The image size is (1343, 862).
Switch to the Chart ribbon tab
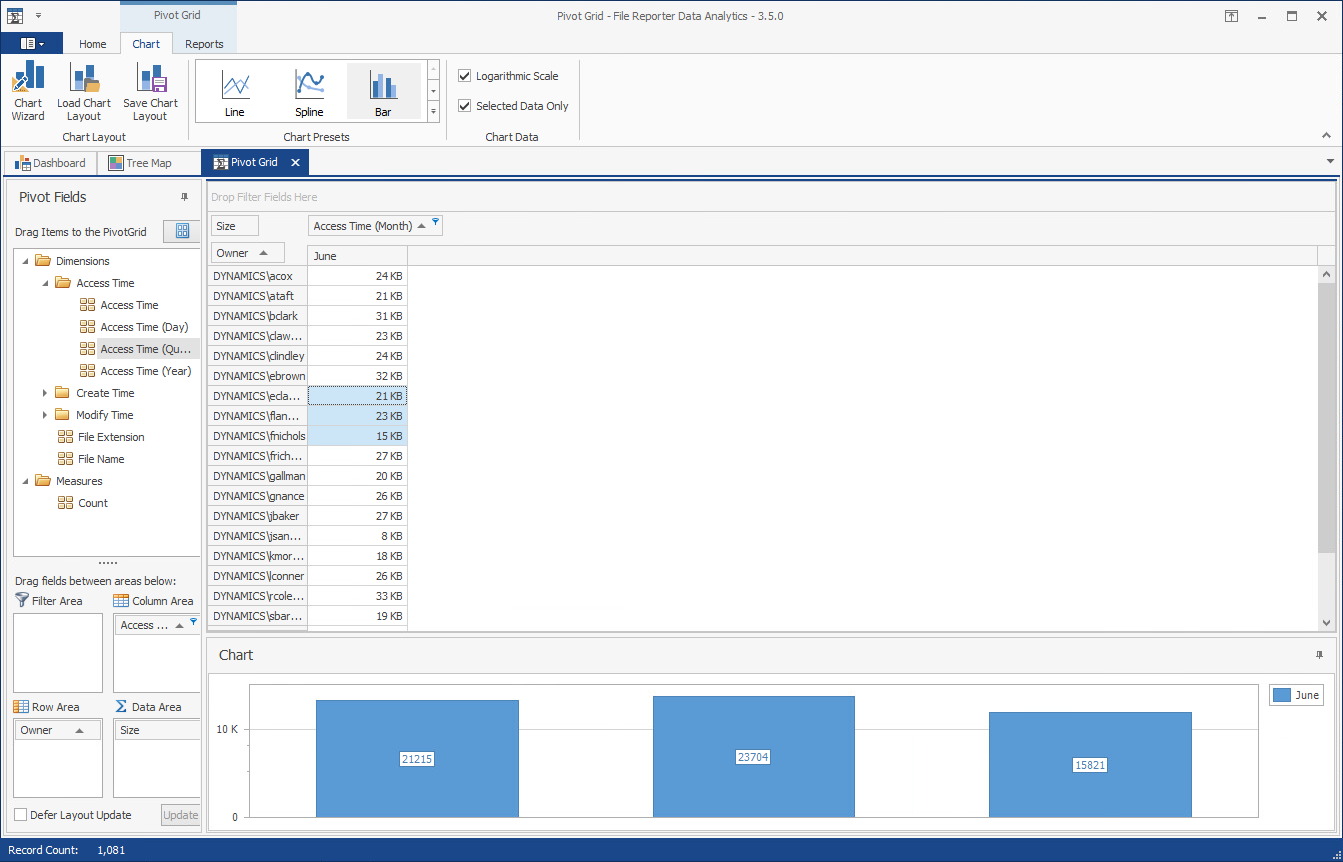146,44
